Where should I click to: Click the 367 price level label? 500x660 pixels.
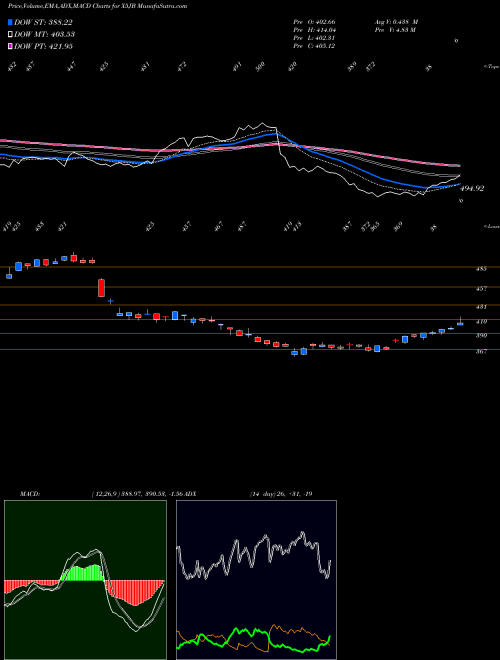pos(481,351)
